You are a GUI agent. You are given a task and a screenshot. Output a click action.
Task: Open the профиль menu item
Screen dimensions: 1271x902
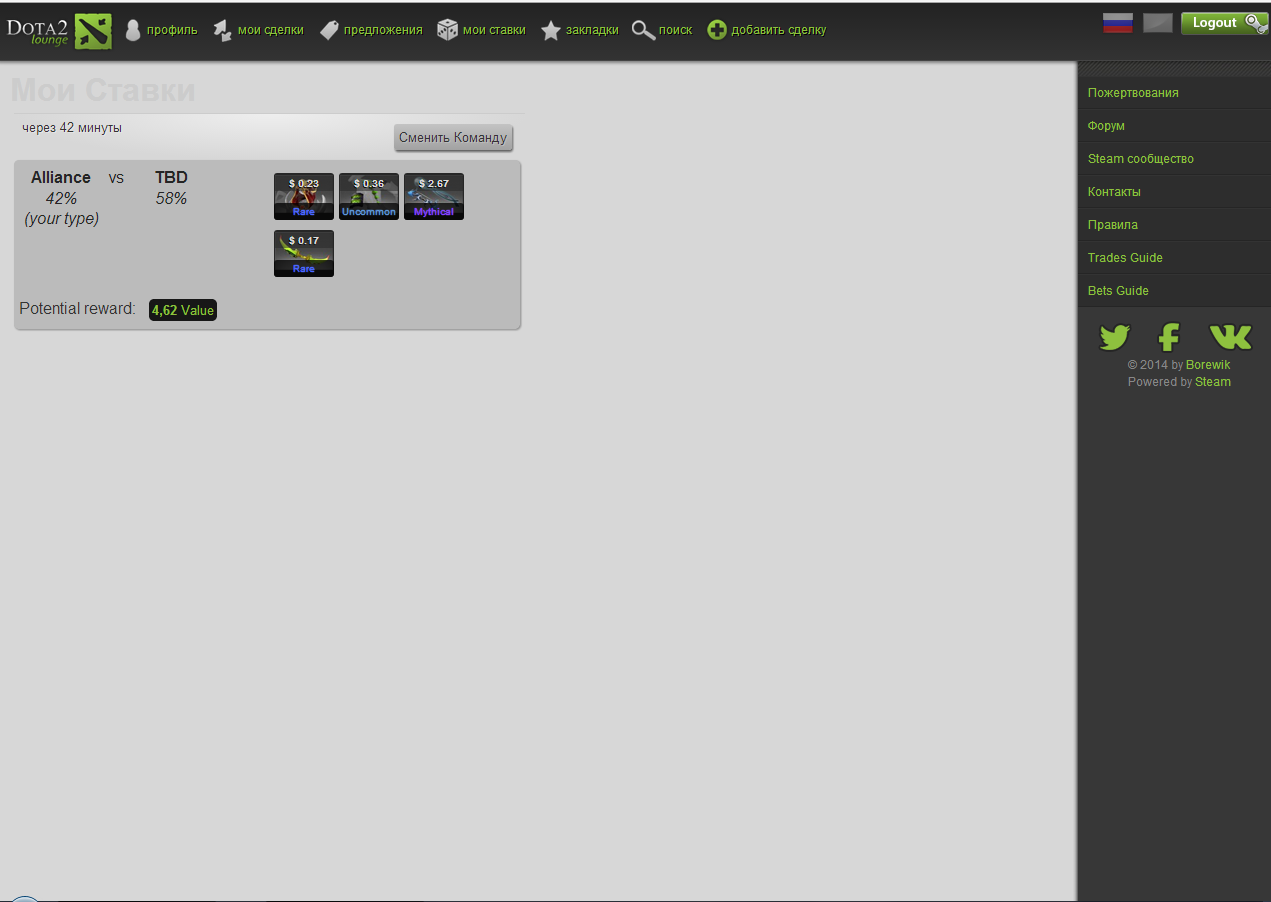pyautogui.click(x=171, y=30)
